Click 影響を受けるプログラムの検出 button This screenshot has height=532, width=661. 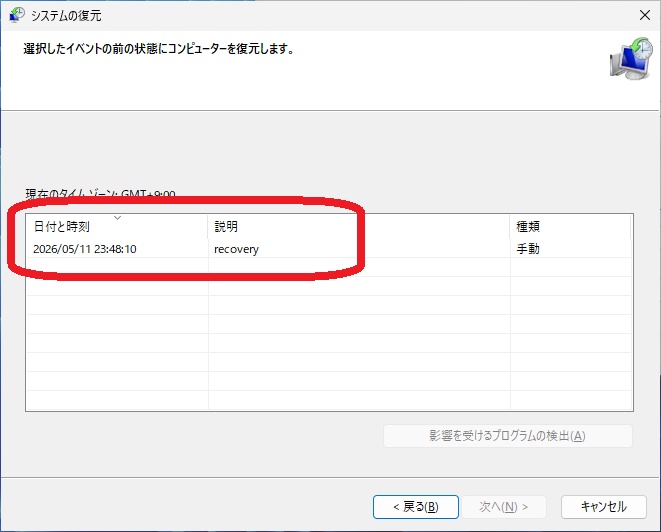pos(508,435)
